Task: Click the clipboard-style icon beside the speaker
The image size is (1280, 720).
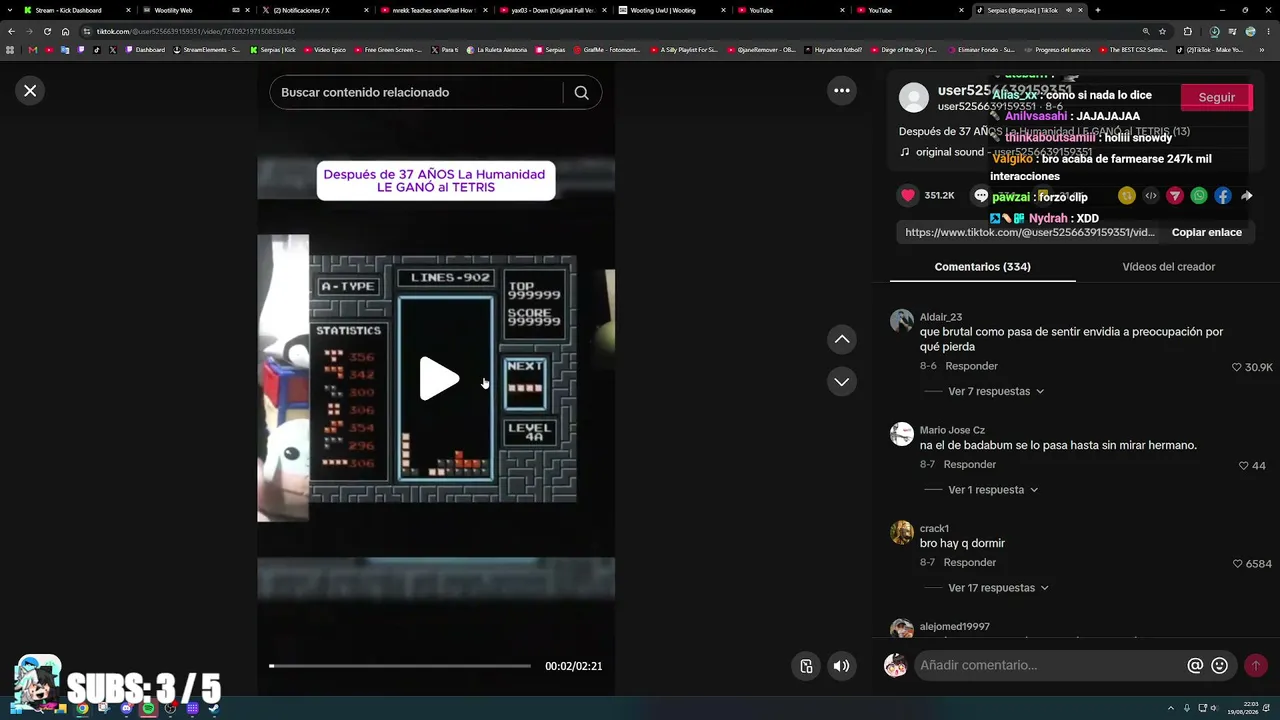Action: 806,666
